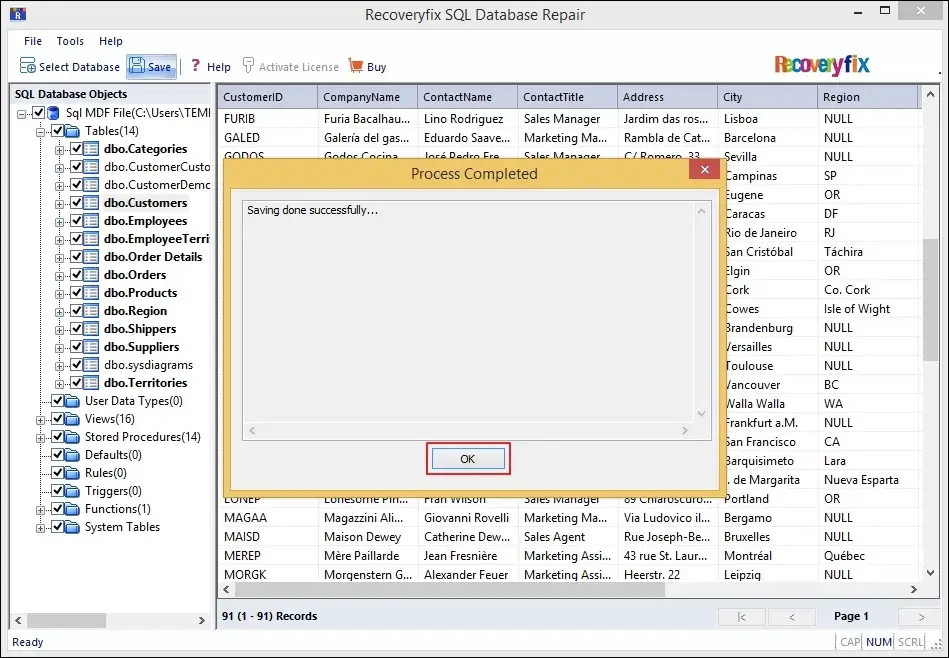949x658 pixels.
Task: Click the Triggers(0) folder icon
Action: point(73,491)
